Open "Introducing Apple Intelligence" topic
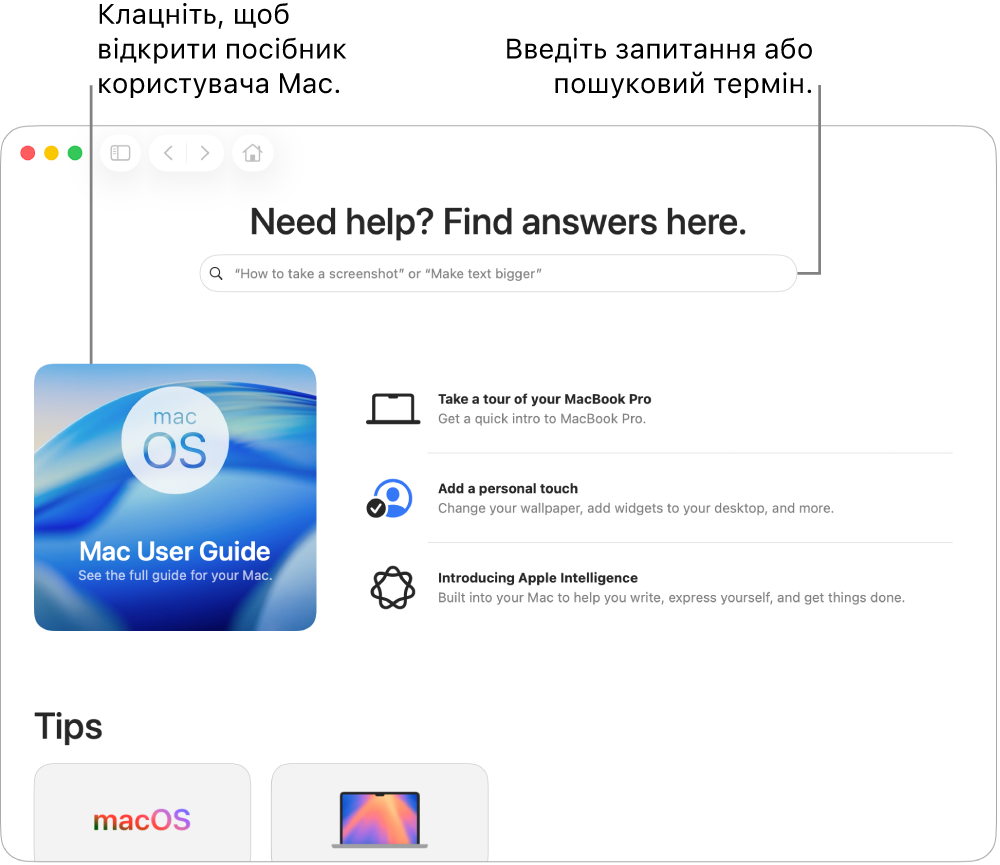 [x=538, y=578]
